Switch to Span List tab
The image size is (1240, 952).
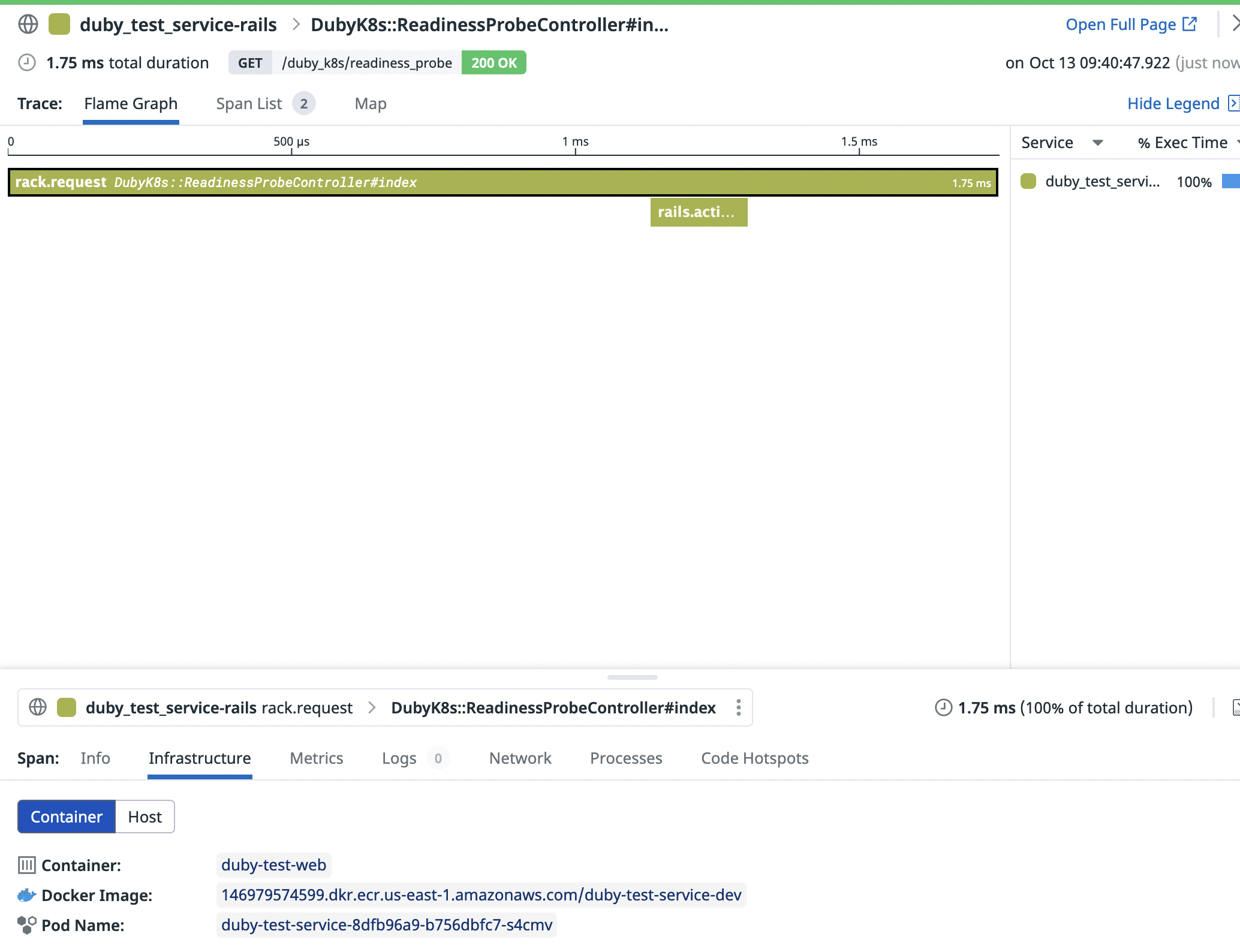coord(249,104)
